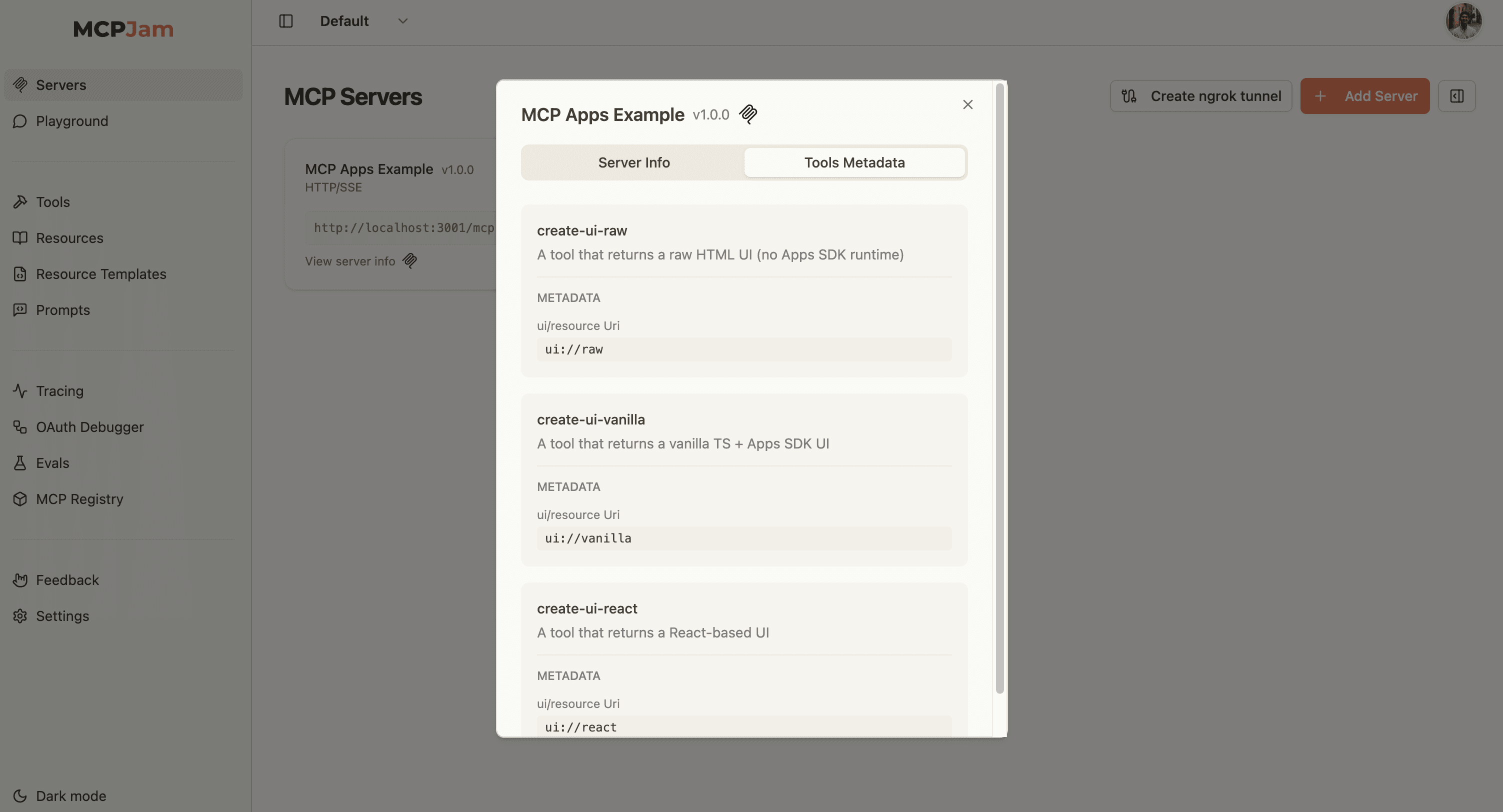Open the View server info link
Screen dimensions: 1503x812
[350, 261]
